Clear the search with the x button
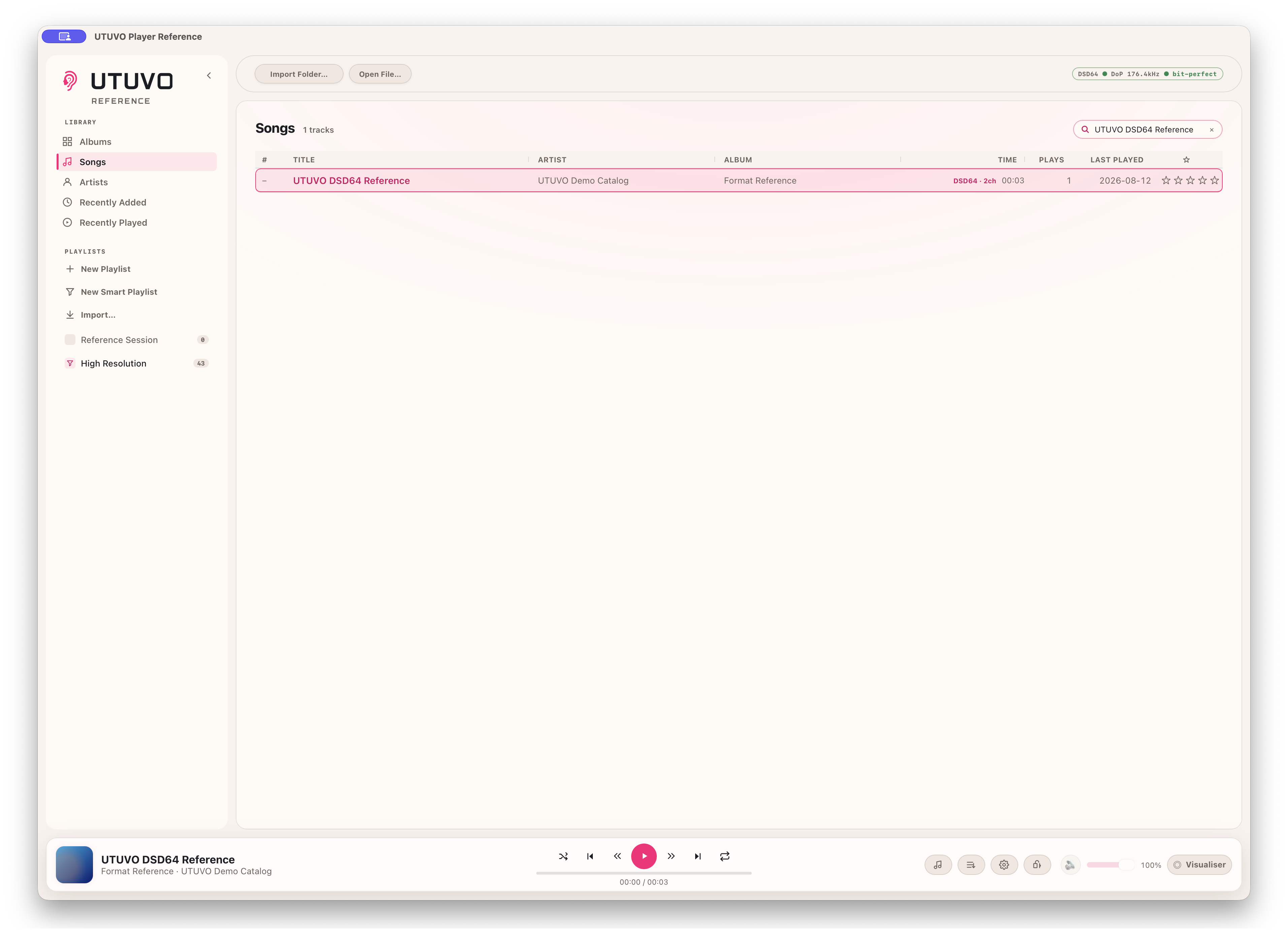1288x950 pixels. point(1212,130)
